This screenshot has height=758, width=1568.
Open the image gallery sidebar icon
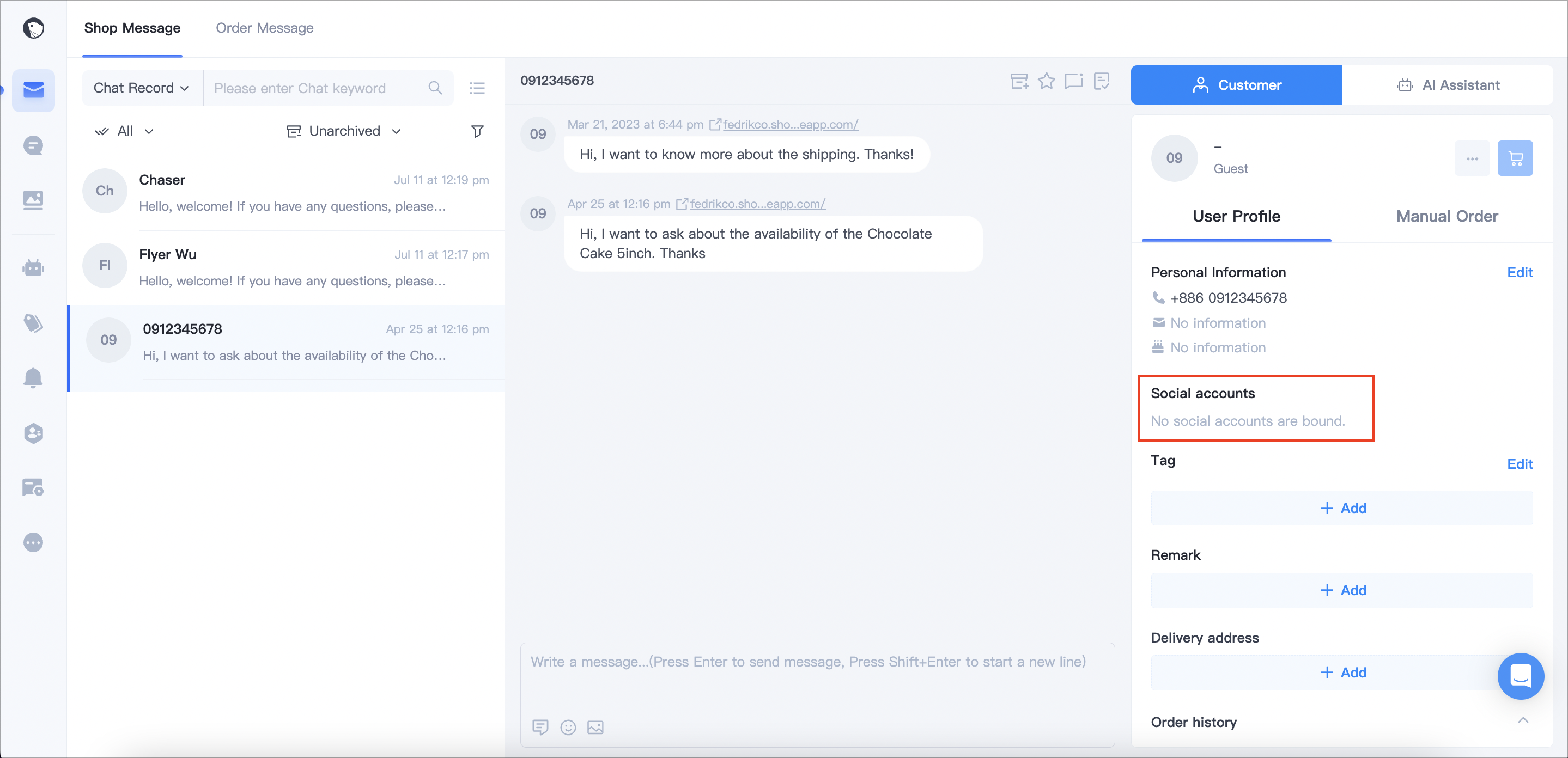(33, 200)
